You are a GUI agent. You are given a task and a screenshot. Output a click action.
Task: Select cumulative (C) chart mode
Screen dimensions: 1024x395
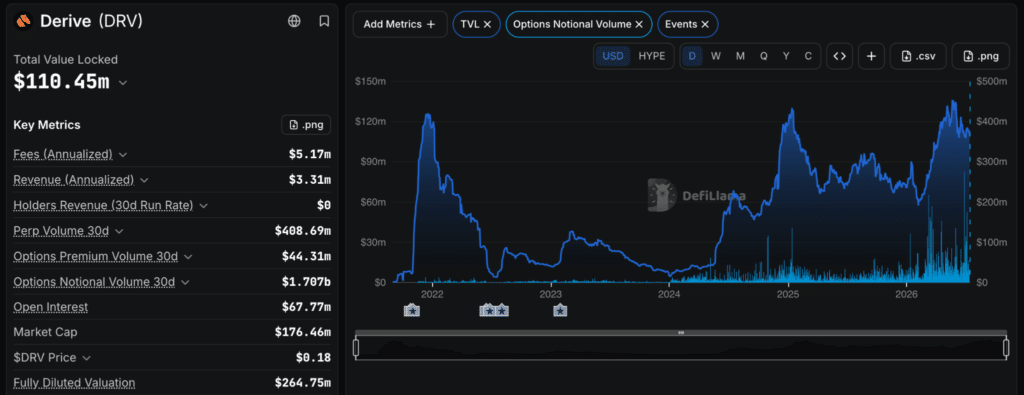(x=808, y=56)
